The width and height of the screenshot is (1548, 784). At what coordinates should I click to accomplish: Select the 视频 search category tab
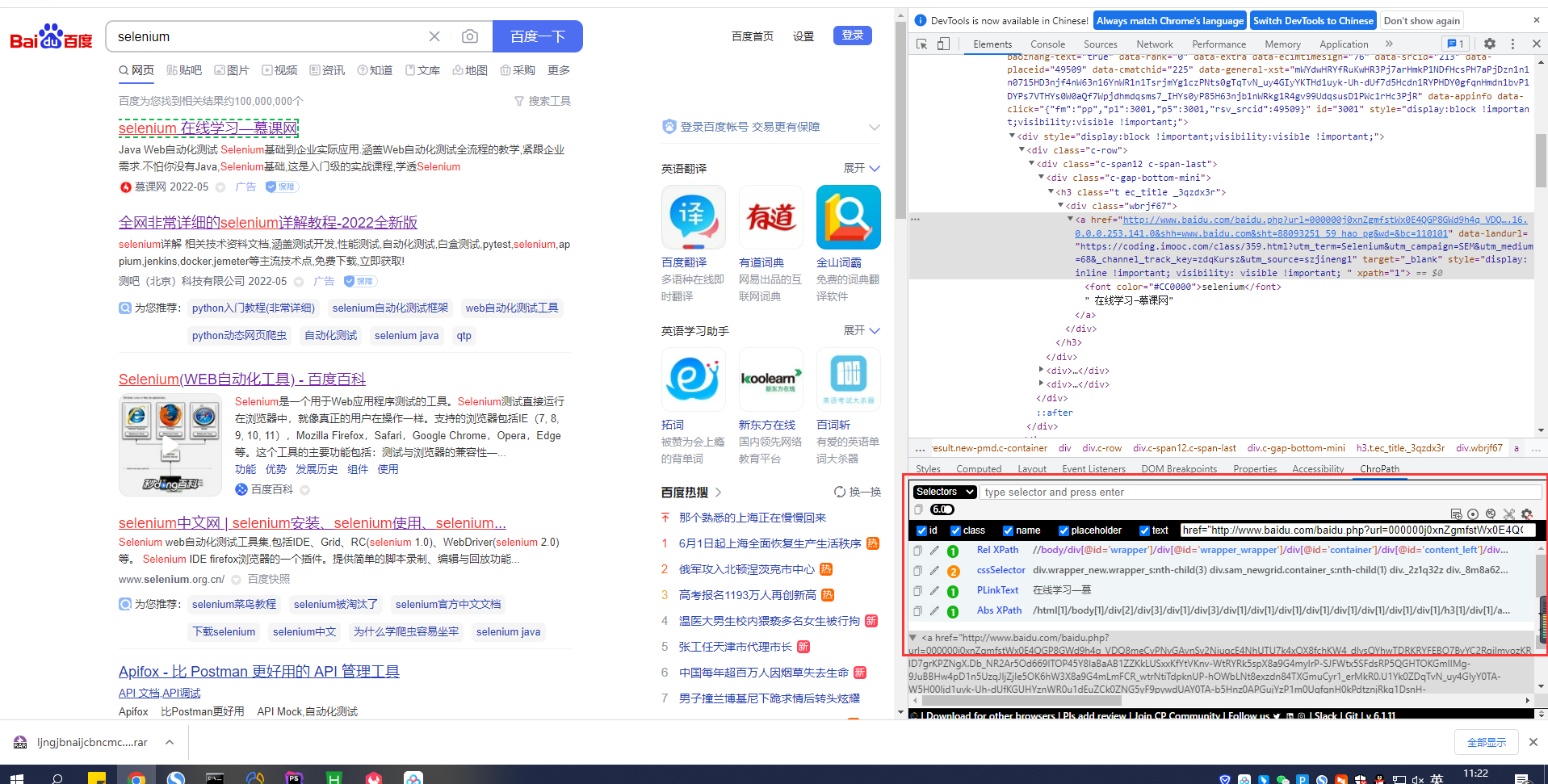tap(279, 70)
